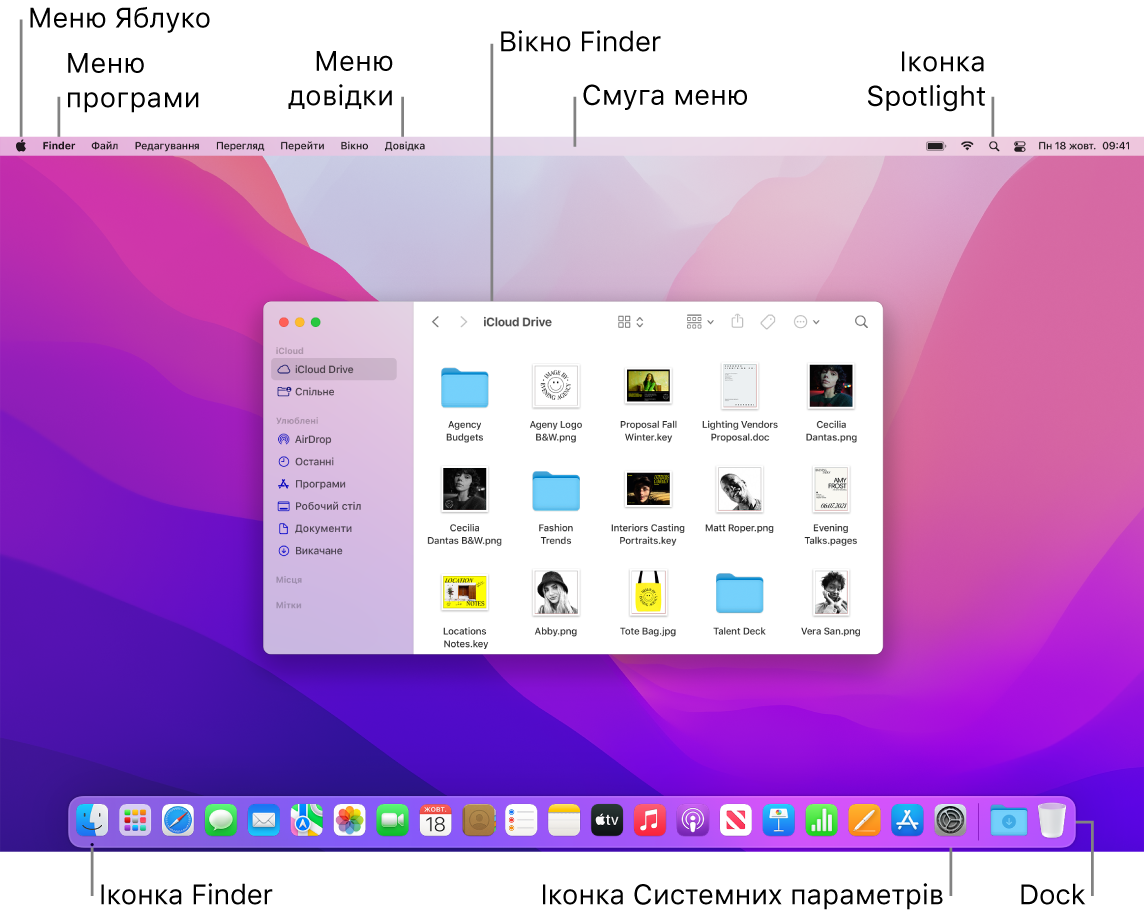Launch FaceTime from the Dock
Viewport: 1144px width, 918px height.
[392, 820]
